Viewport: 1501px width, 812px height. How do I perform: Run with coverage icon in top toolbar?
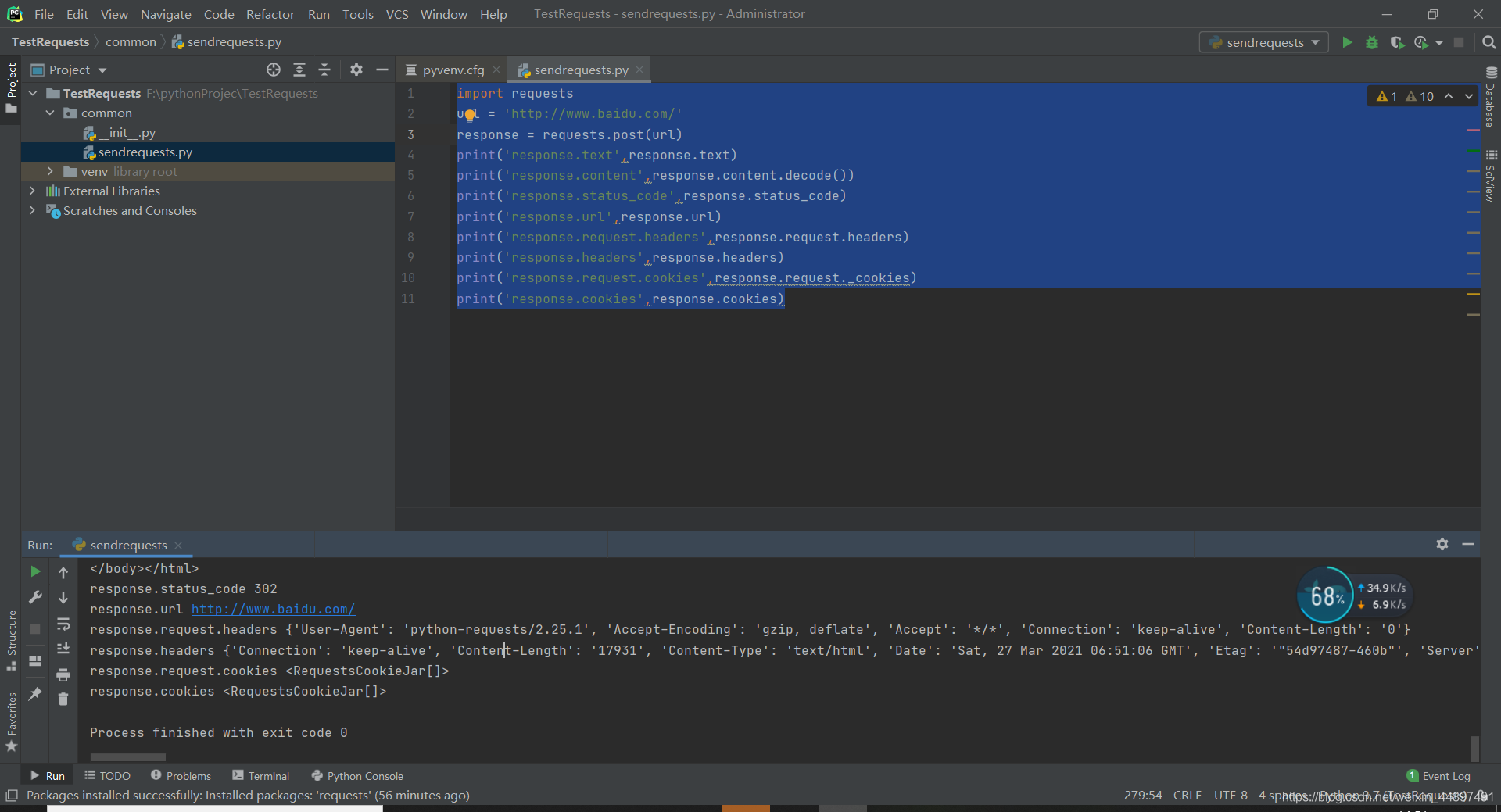pos(1396,42)
